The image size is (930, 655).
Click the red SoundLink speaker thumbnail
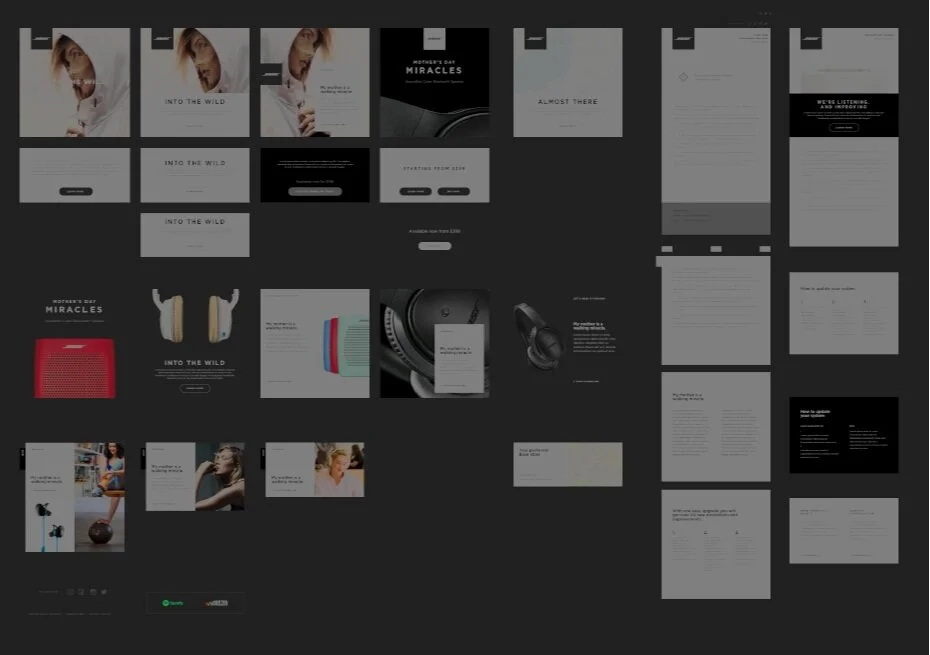click(74, 367)
